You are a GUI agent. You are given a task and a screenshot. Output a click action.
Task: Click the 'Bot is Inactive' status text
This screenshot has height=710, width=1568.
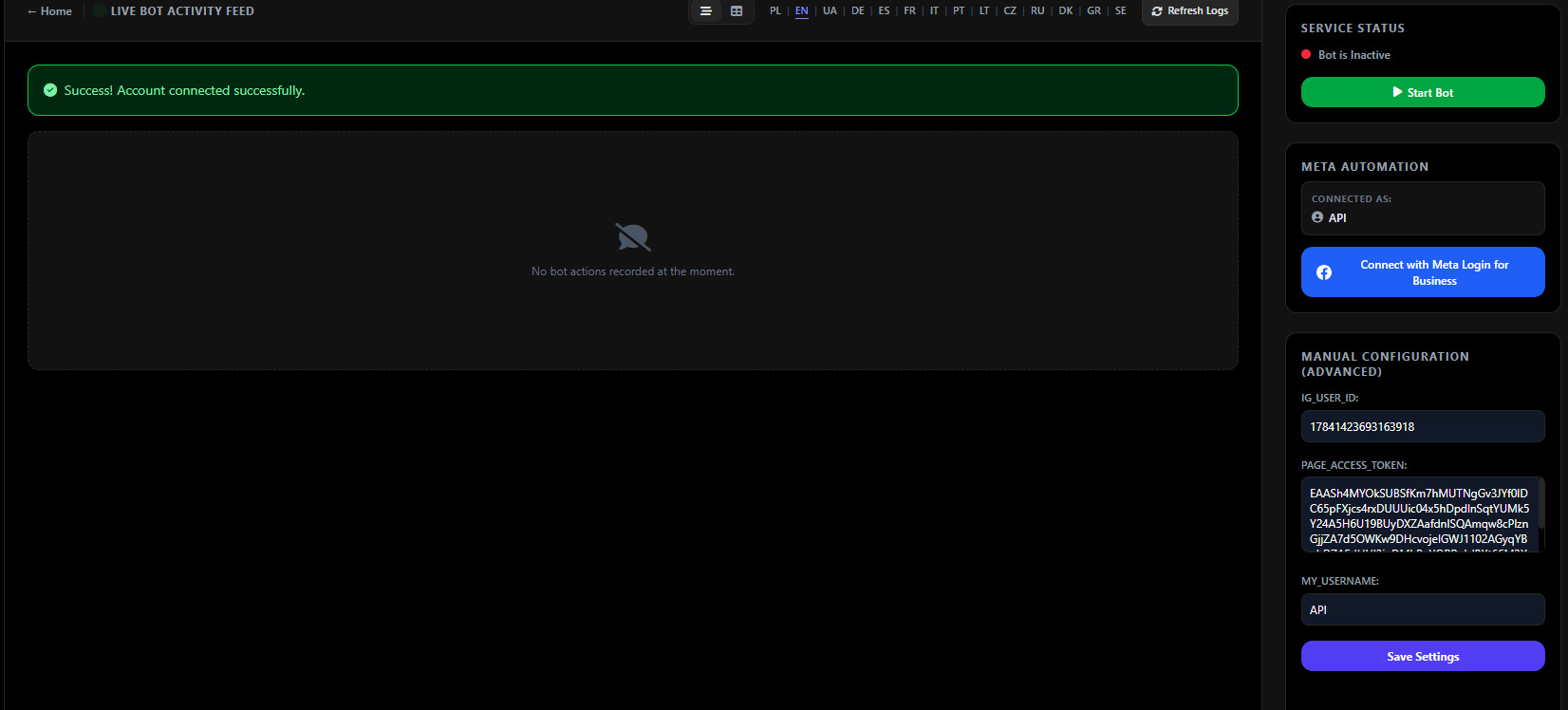tap(1354, 55)
